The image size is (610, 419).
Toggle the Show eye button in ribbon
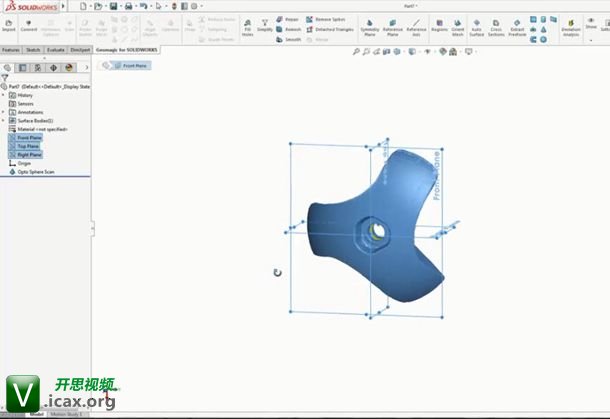click(x=591, y=23)
